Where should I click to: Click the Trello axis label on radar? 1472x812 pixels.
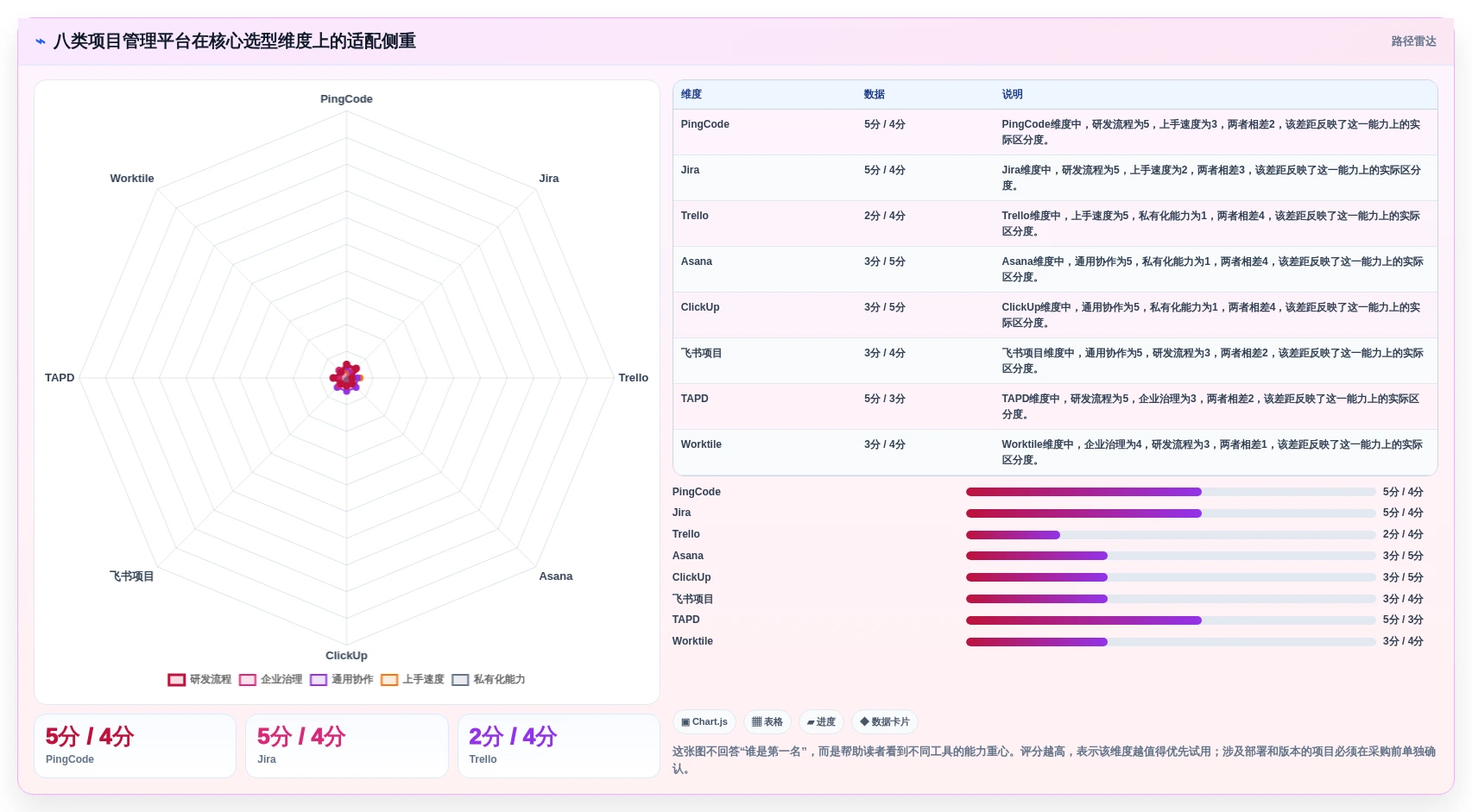coord(633,378)
